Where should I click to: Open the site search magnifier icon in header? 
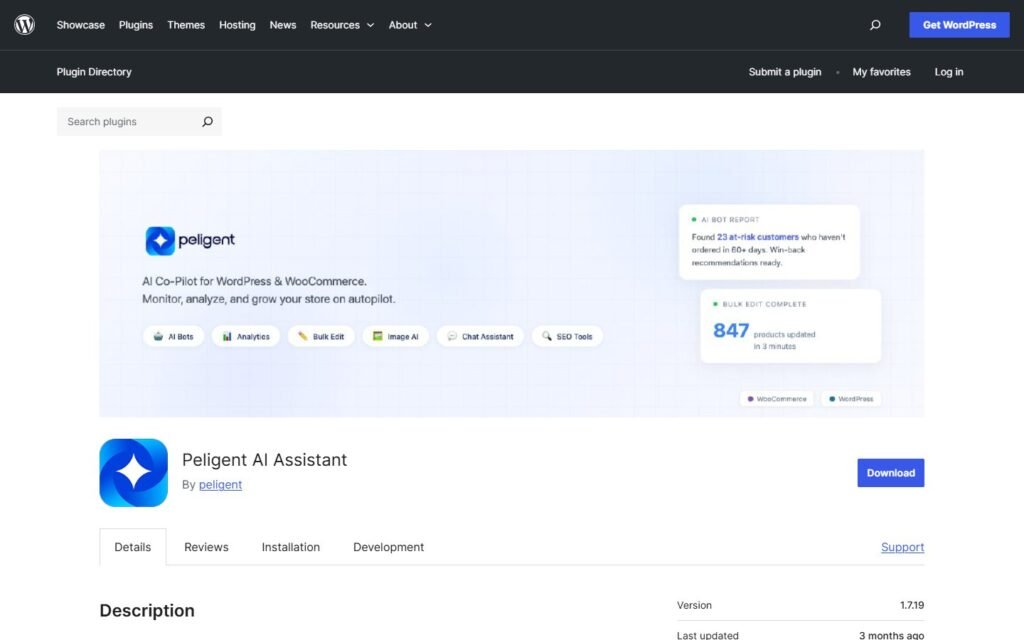pyautogui.click(x=875, y=25)
